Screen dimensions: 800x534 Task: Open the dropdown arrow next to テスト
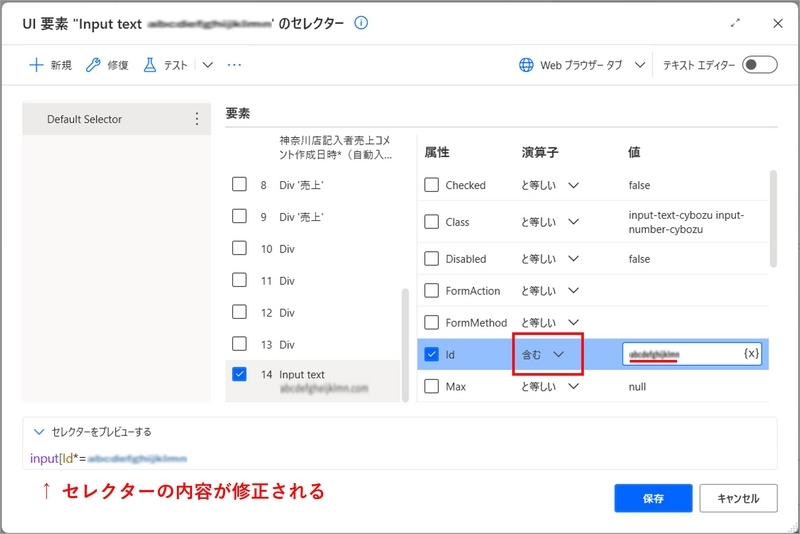tap(208, 65)
